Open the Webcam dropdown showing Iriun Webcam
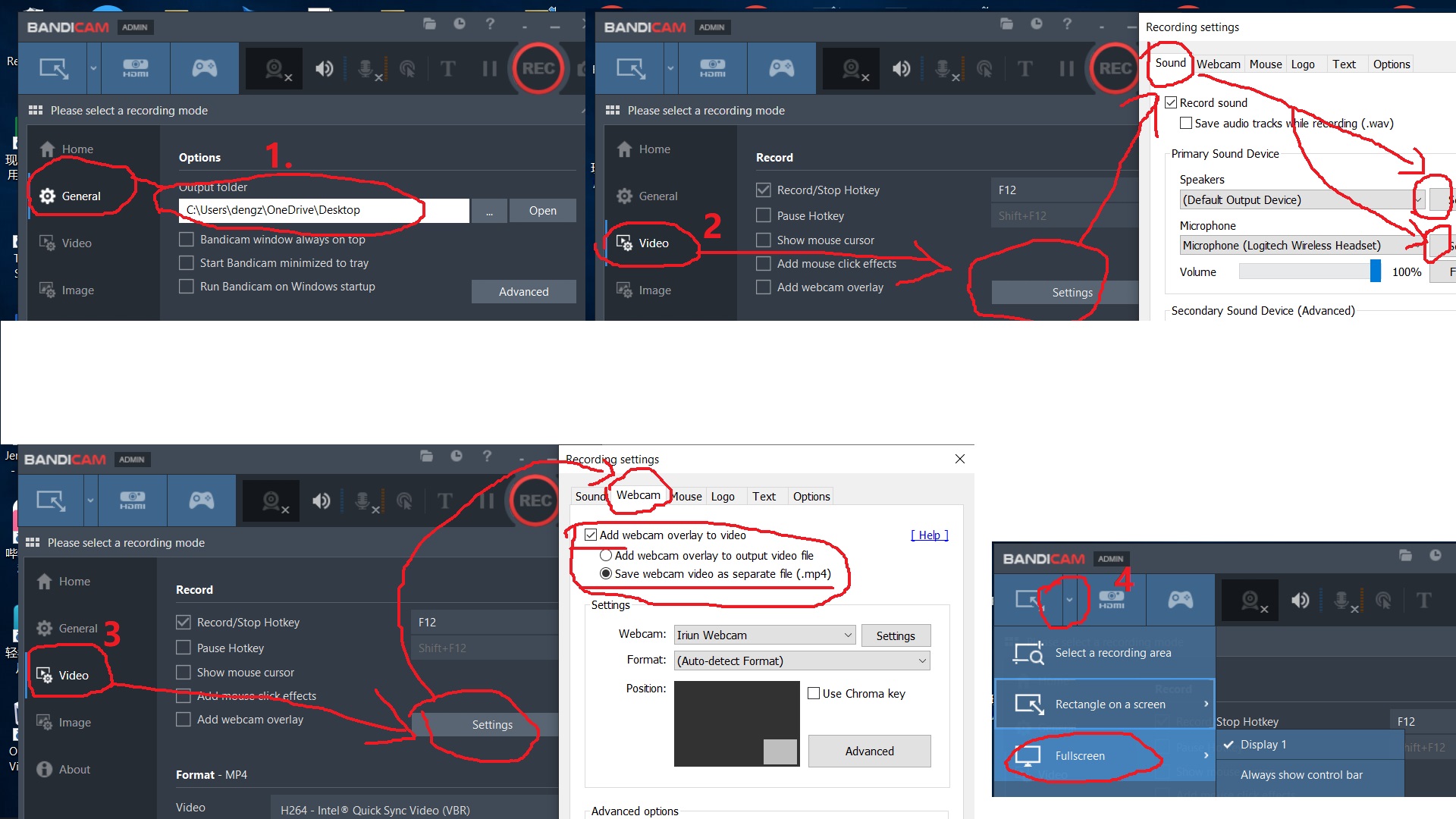This screenshot has width=1456, height=819. [x=764, y=635]
